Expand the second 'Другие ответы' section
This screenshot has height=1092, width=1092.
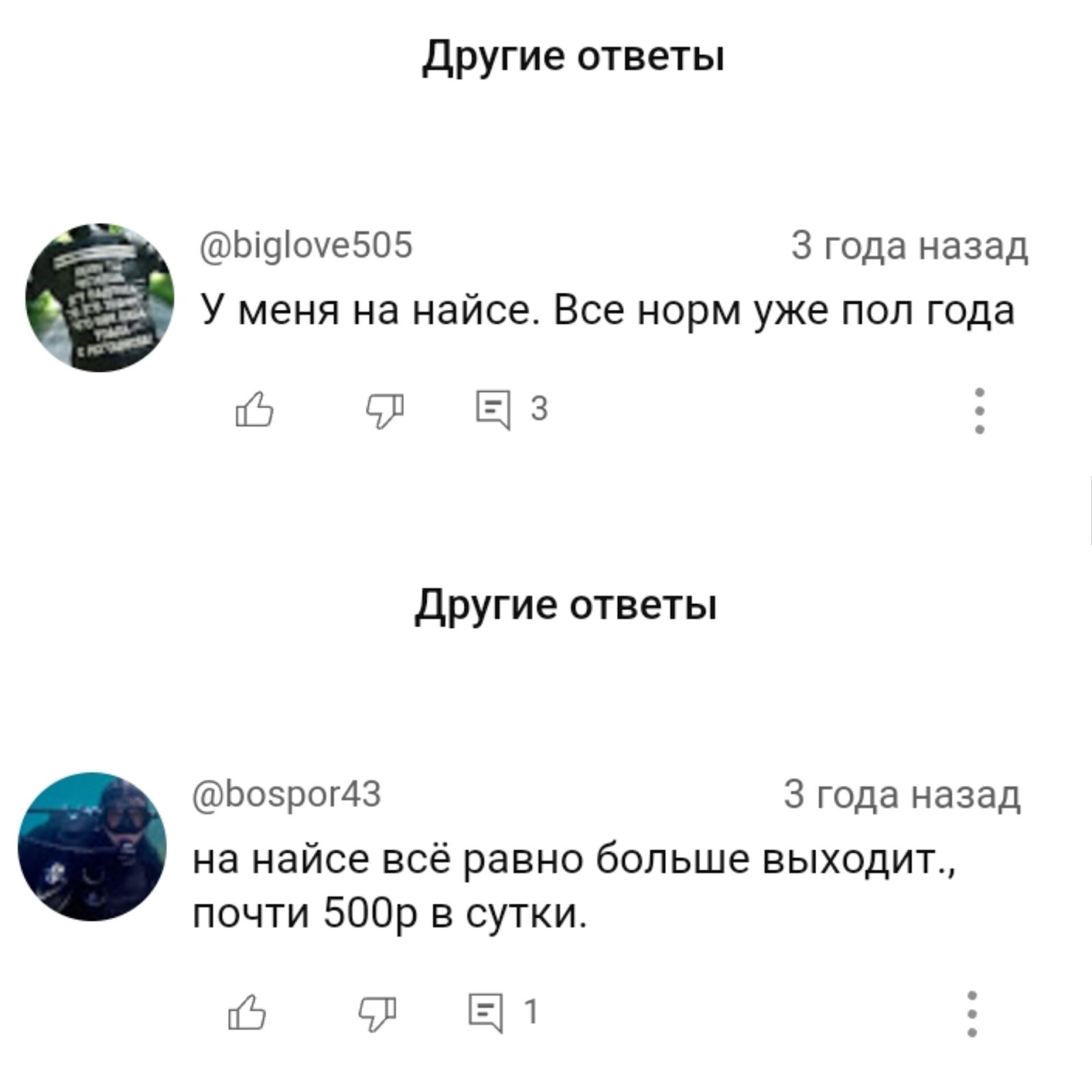(566, 605)
